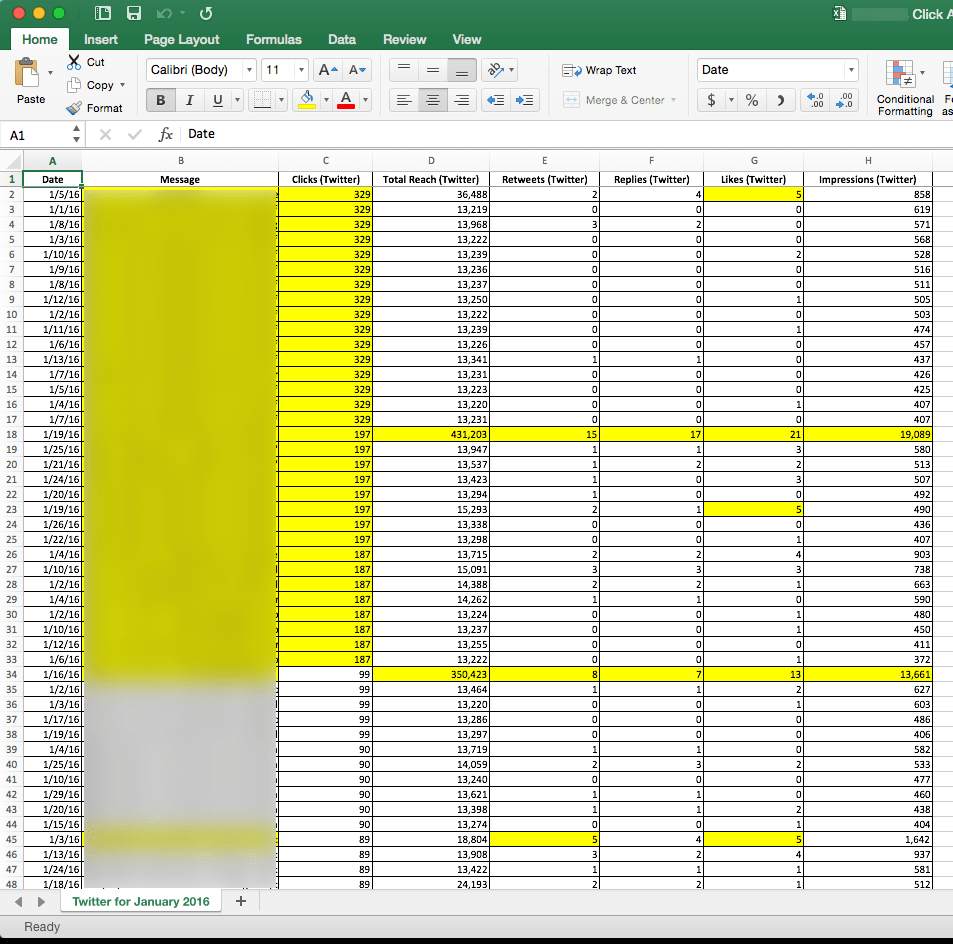Image resolution: width=953 pixels, height=944 pixels.
Task: Toggle Align Left
Action: (x=404, y=100)
